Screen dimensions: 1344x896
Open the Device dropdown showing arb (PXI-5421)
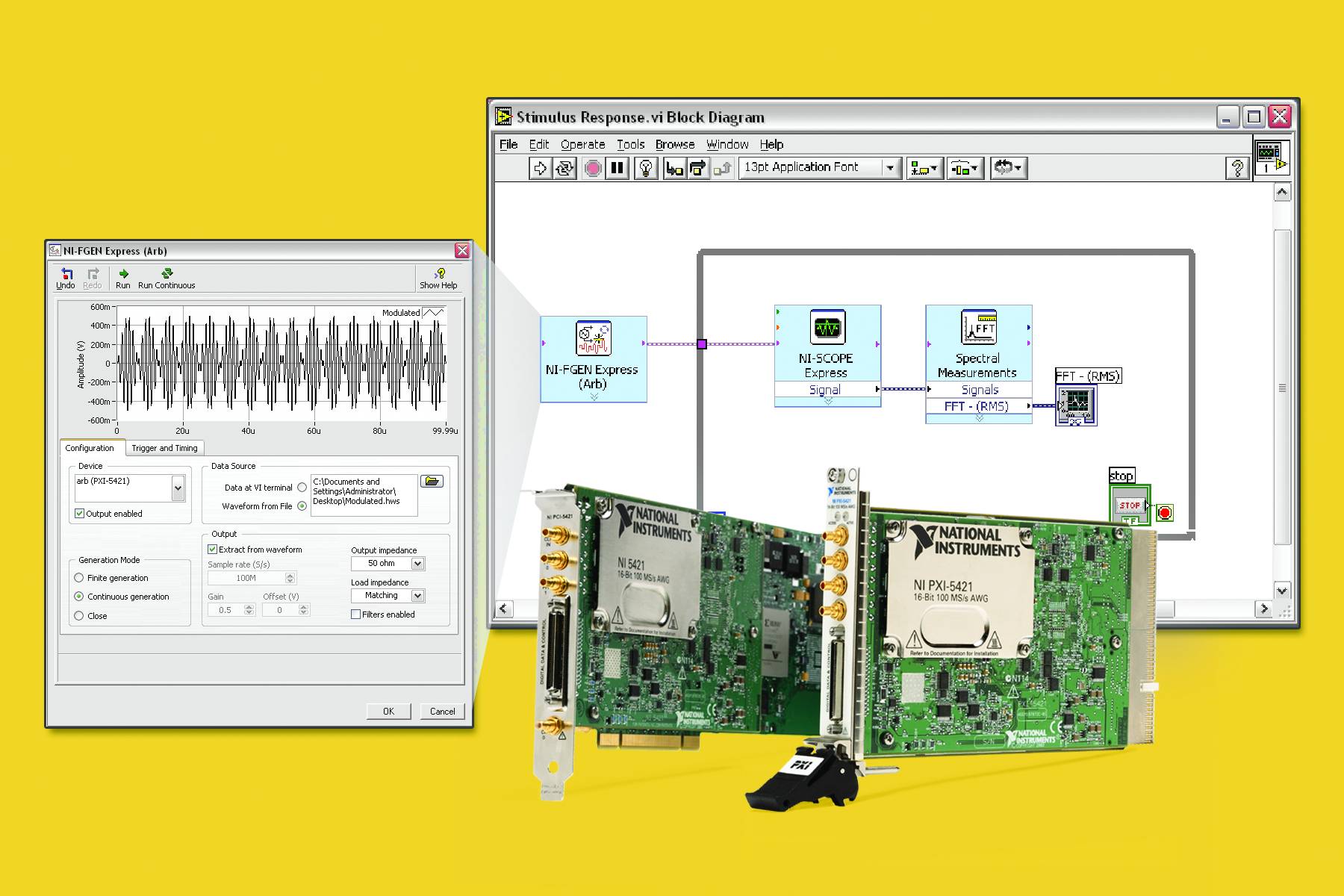[177, 488]
